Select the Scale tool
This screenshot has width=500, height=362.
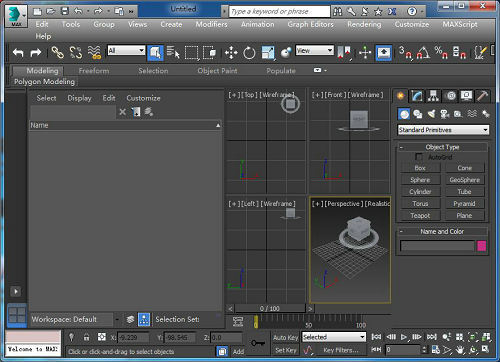tap(268, 53)
